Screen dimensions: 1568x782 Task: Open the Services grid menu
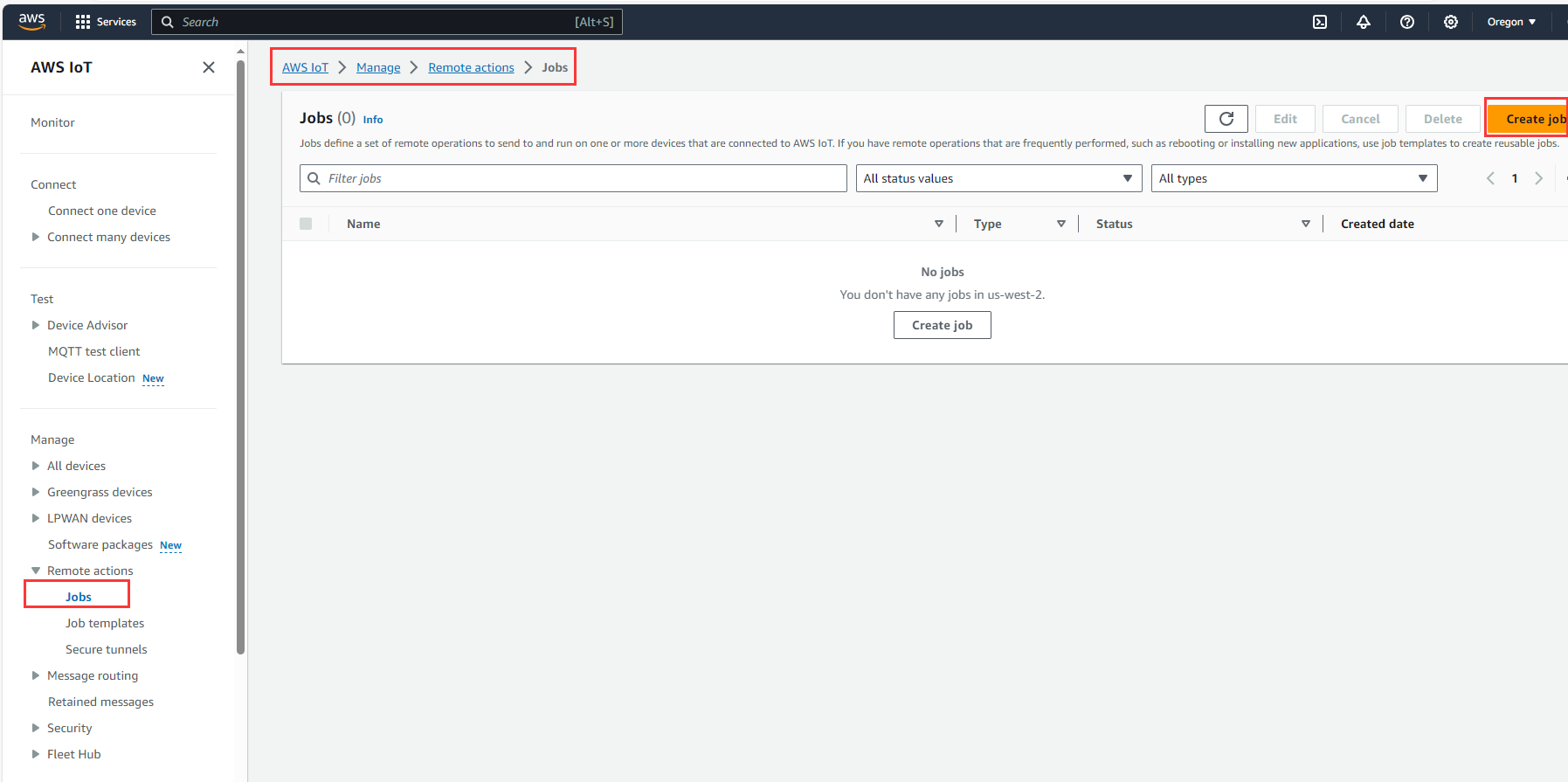(x=106, y=22)
